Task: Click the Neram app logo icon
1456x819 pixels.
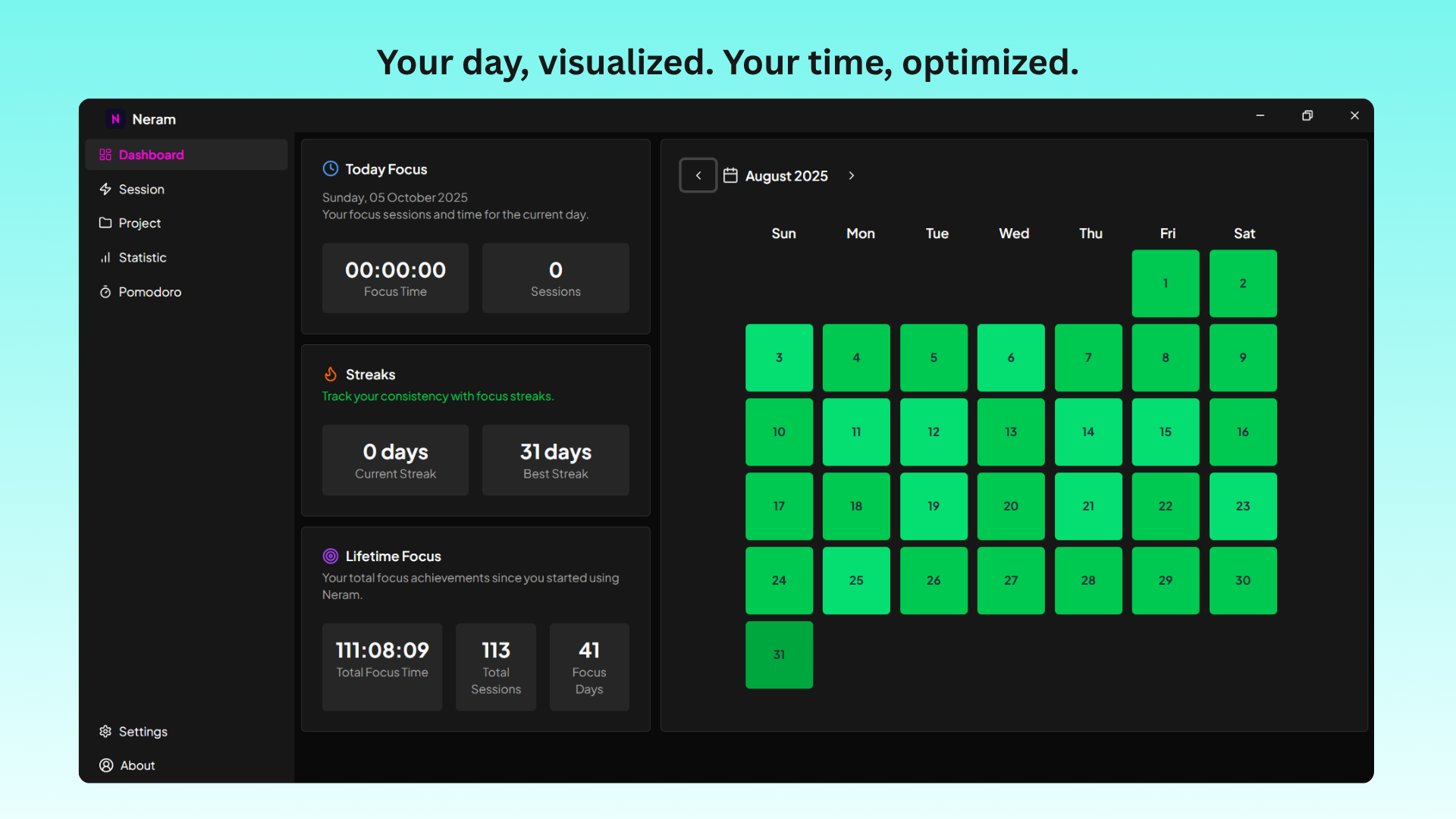Action: pos(115,119)
